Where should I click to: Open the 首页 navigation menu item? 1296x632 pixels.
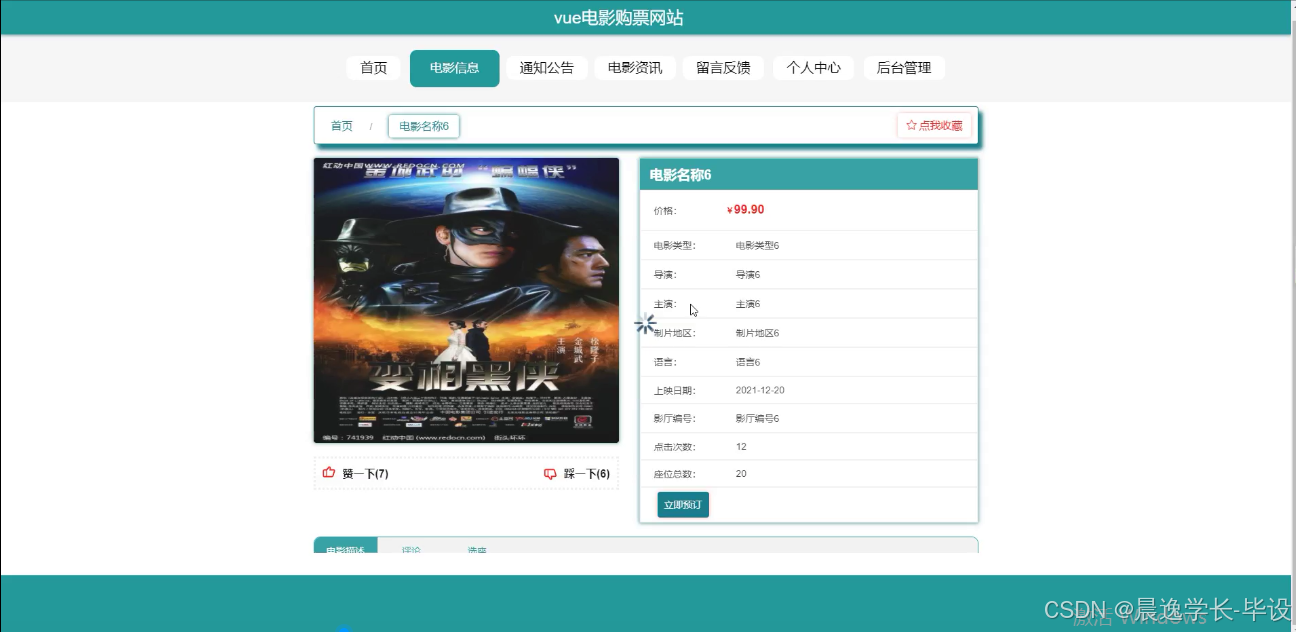pyautogui.click(x=374, y=68)
